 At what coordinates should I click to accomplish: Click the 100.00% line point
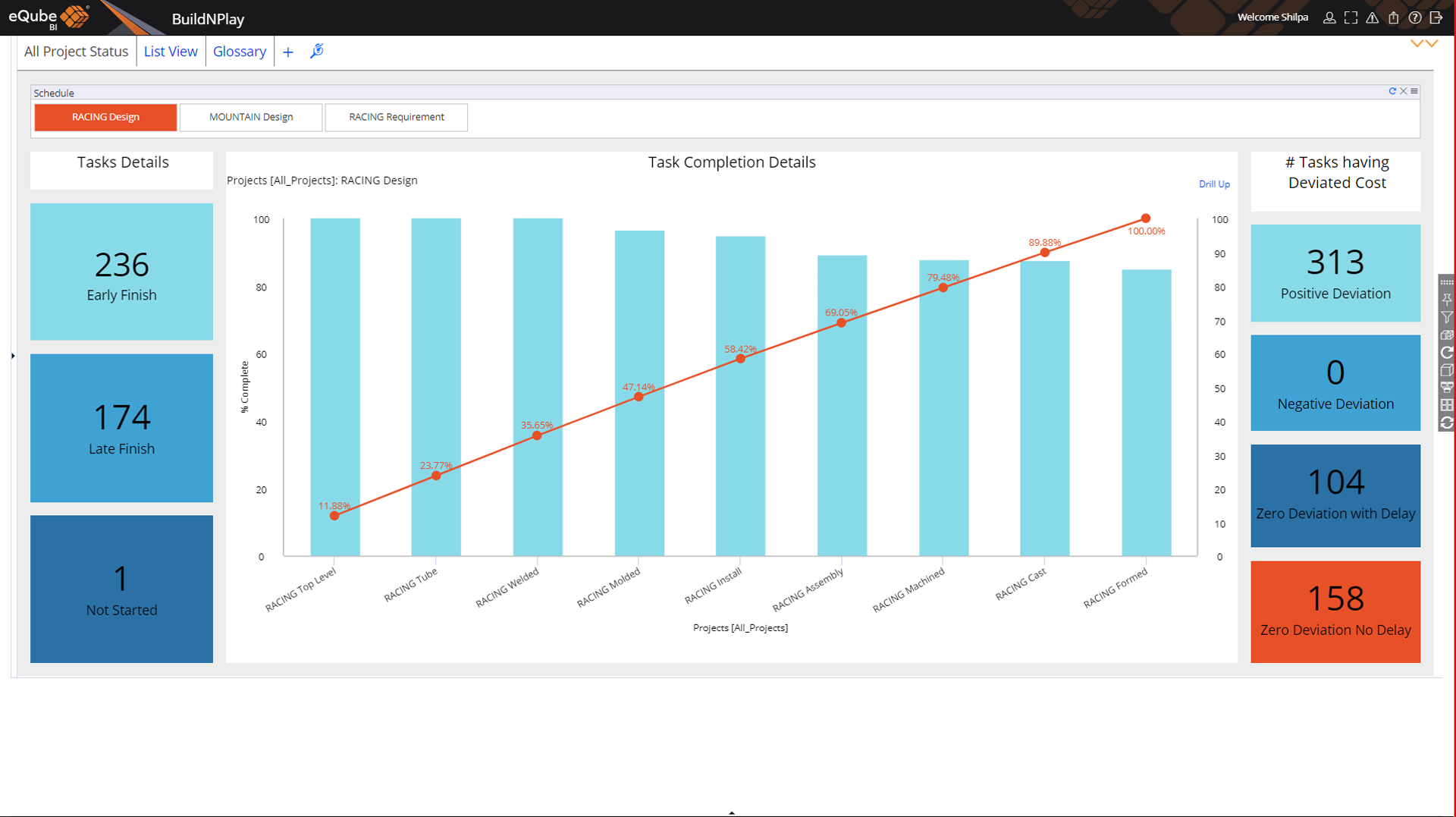pos(1146,218)
